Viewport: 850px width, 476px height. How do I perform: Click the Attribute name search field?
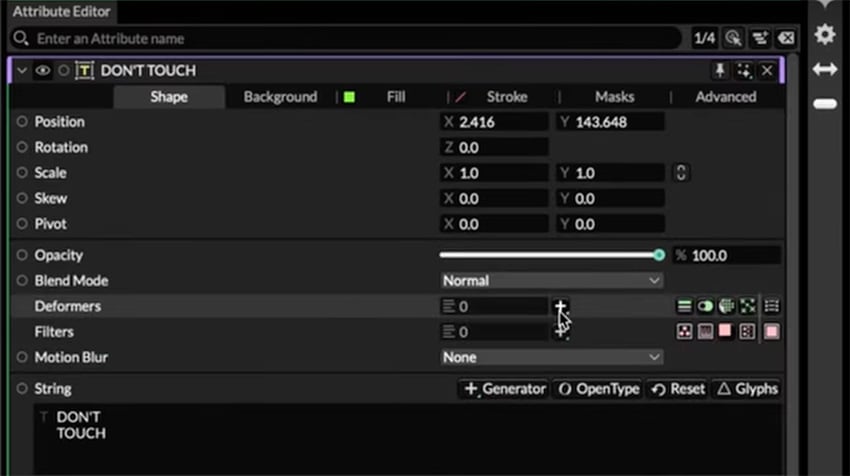[x=347, y=38]
